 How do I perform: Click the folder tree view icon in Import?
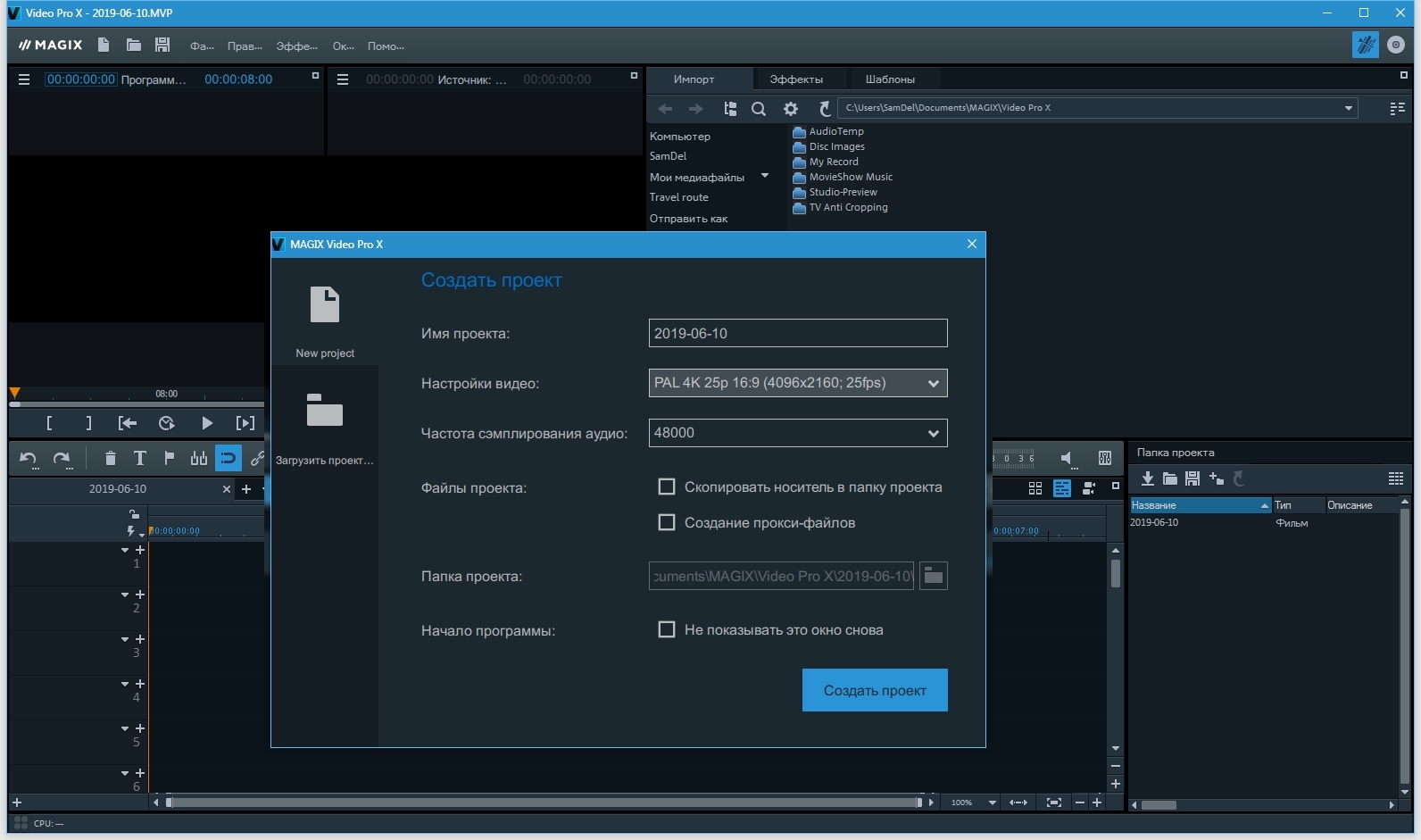coord(730,109)
